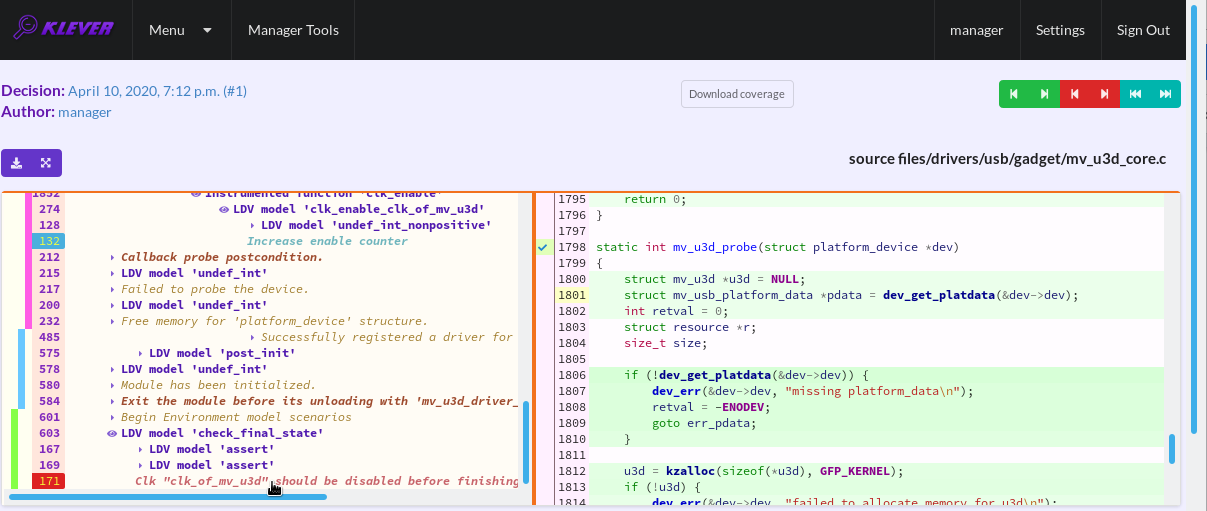Click error trace panel vertical scrollbar thumb
The width and height of the screenshot is (1207, 511).
(x=526, y=443)
